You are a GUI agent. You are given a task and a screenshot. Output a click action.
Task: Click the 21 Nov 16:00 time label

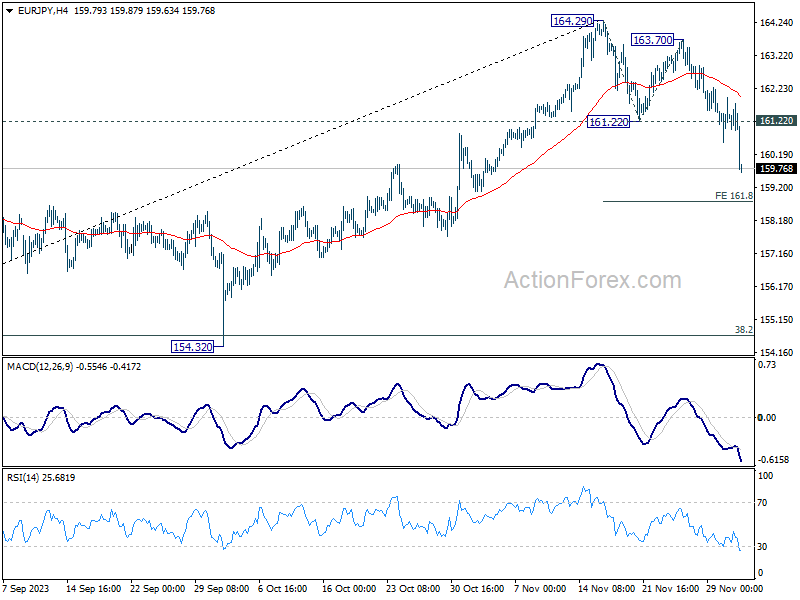(x=670, y=589)
